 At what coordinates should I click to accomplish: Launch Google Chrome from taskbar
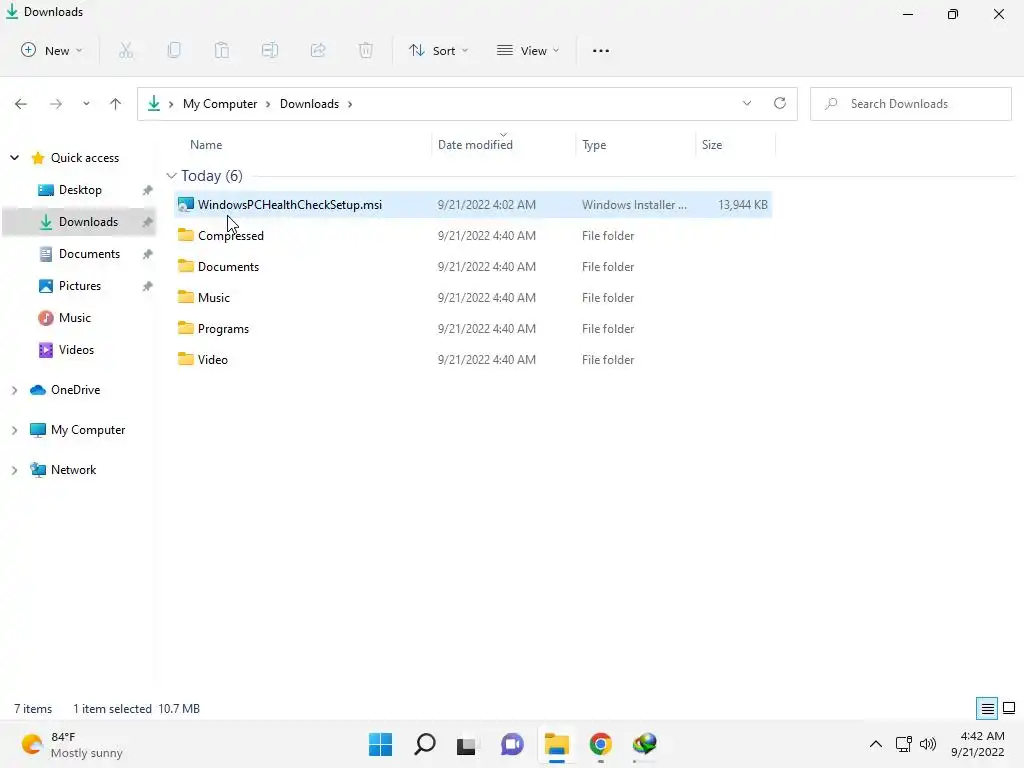coord(601,744)
